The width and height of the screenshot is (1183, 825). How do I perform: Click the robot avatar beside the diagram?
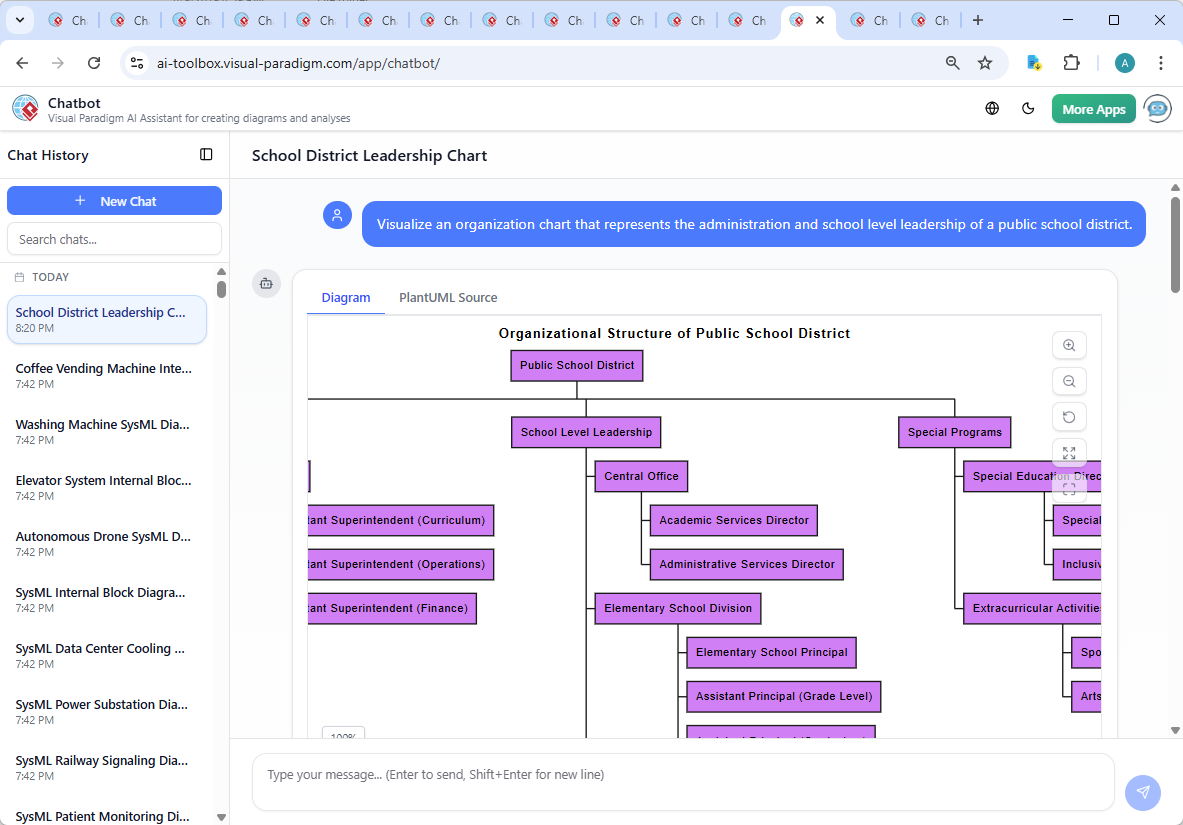point(266,283)
